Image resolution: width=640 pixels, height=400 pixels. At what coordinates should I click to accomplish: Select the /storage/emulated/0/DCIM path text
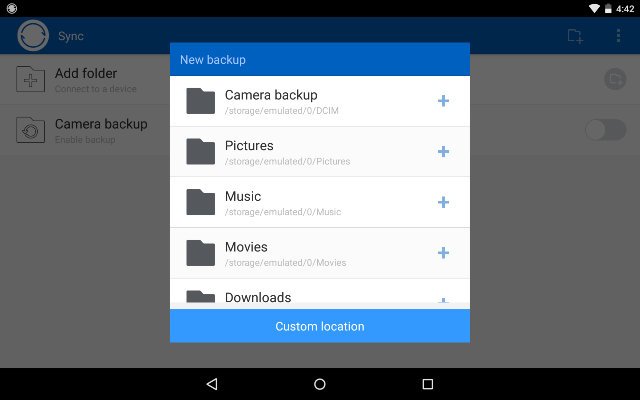[x=282, y=111]
